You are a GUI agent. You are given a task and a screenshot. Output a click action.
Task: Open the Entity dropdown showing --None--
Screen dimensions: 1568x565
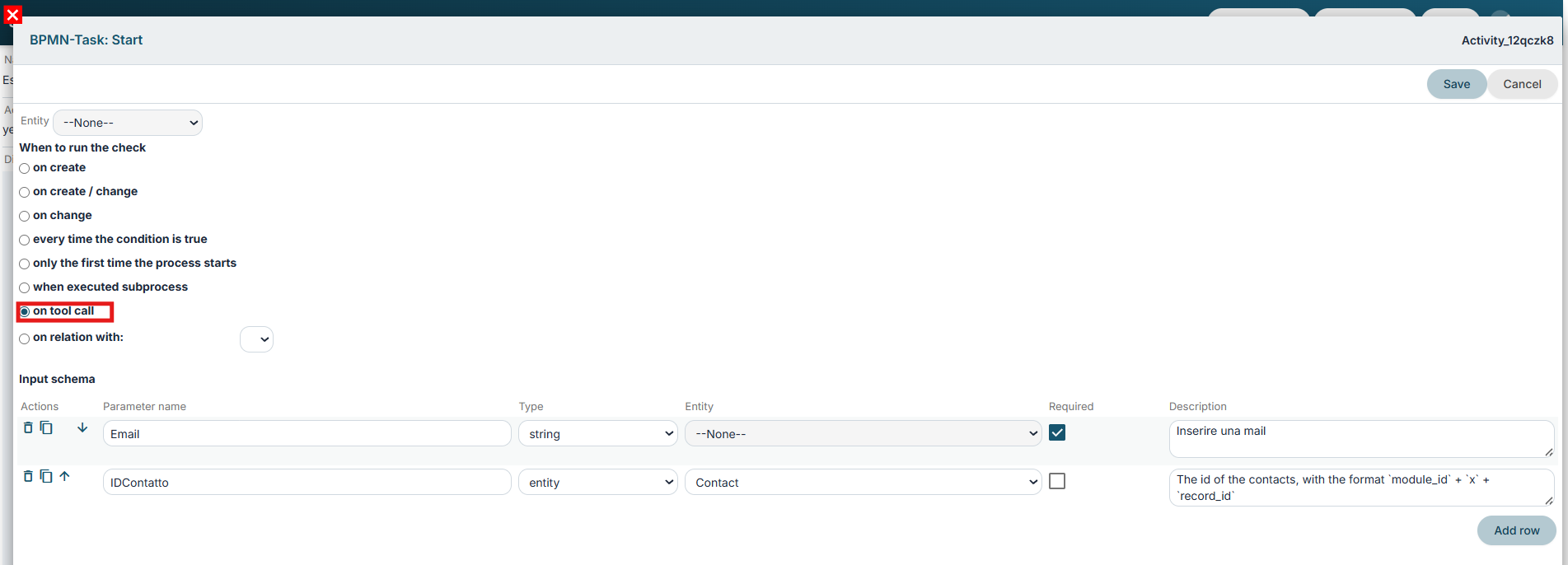[x=128, y=123]
